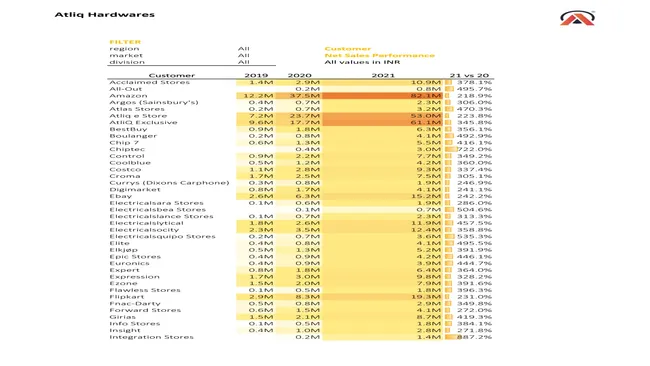The image size is (650, 366).
Task: Select the Girias customer name
Action: coord(122,317)
